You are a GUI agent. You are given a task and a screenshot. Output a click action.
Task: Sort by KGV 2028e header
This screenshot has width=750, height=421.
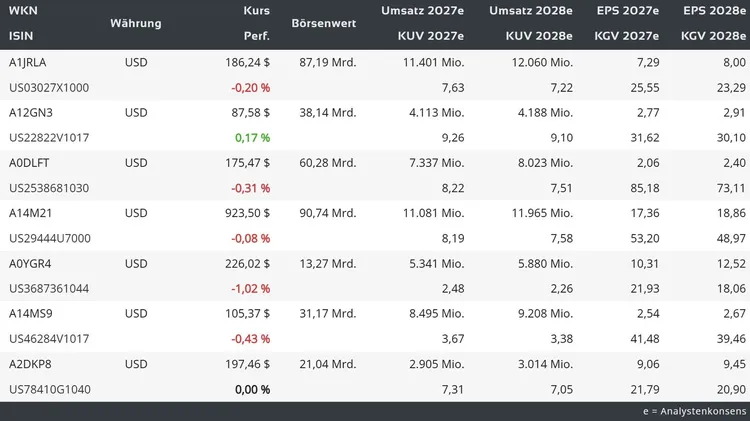(x=713, y=36)
